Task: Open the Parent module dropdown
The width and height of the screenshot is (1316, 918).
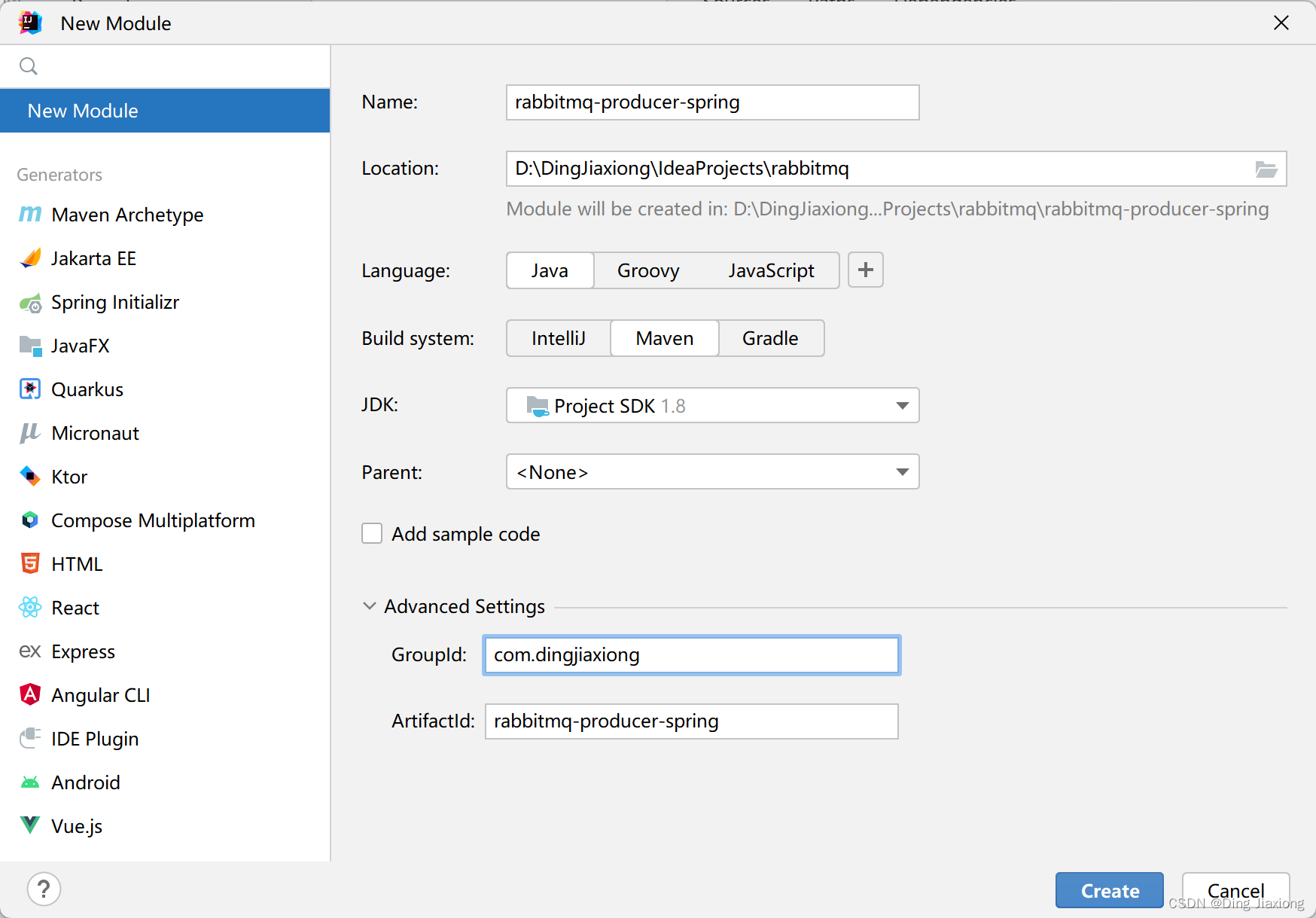Action: pos(712,471)
